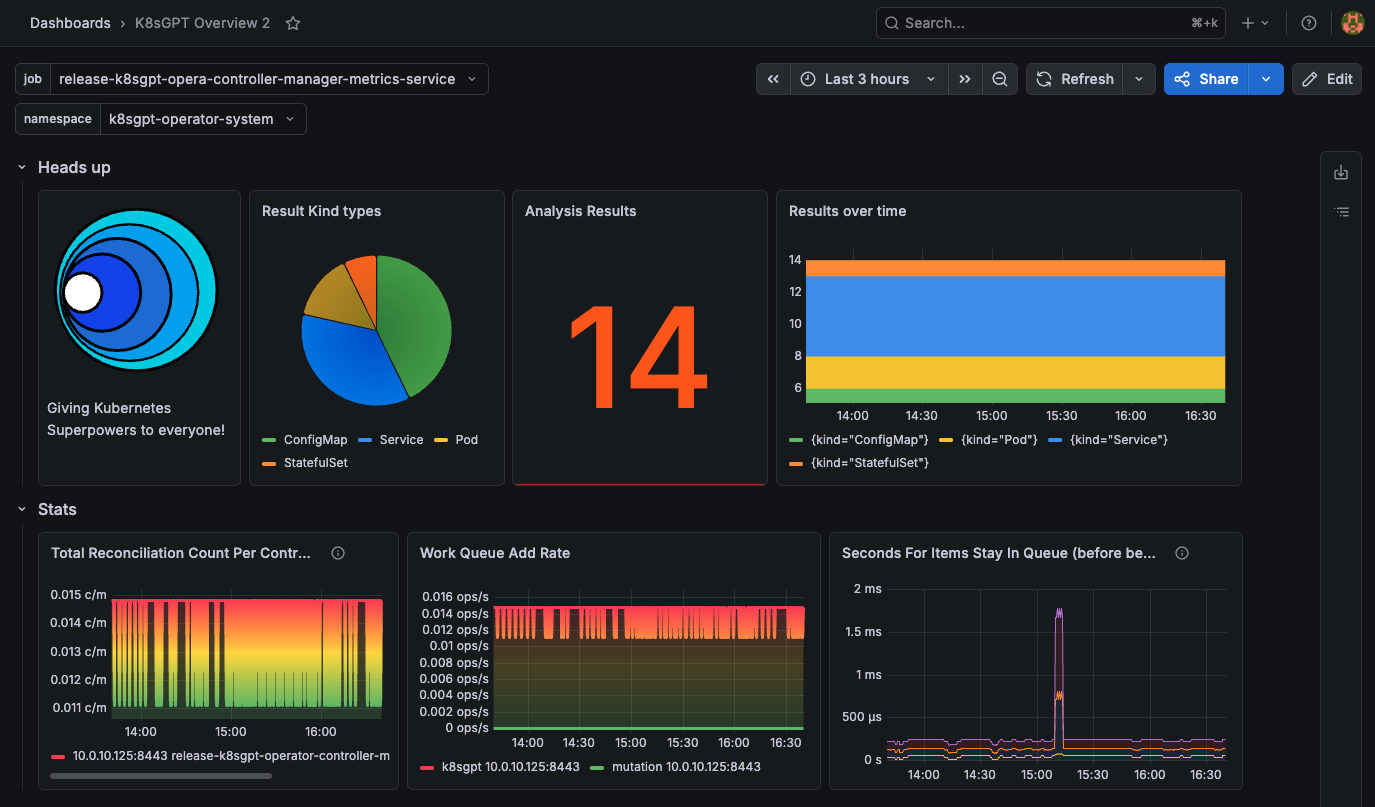Open the help menu icon
This screenshot has height=807, width=1375.
pyautogui.click(x=1309, y=23)
